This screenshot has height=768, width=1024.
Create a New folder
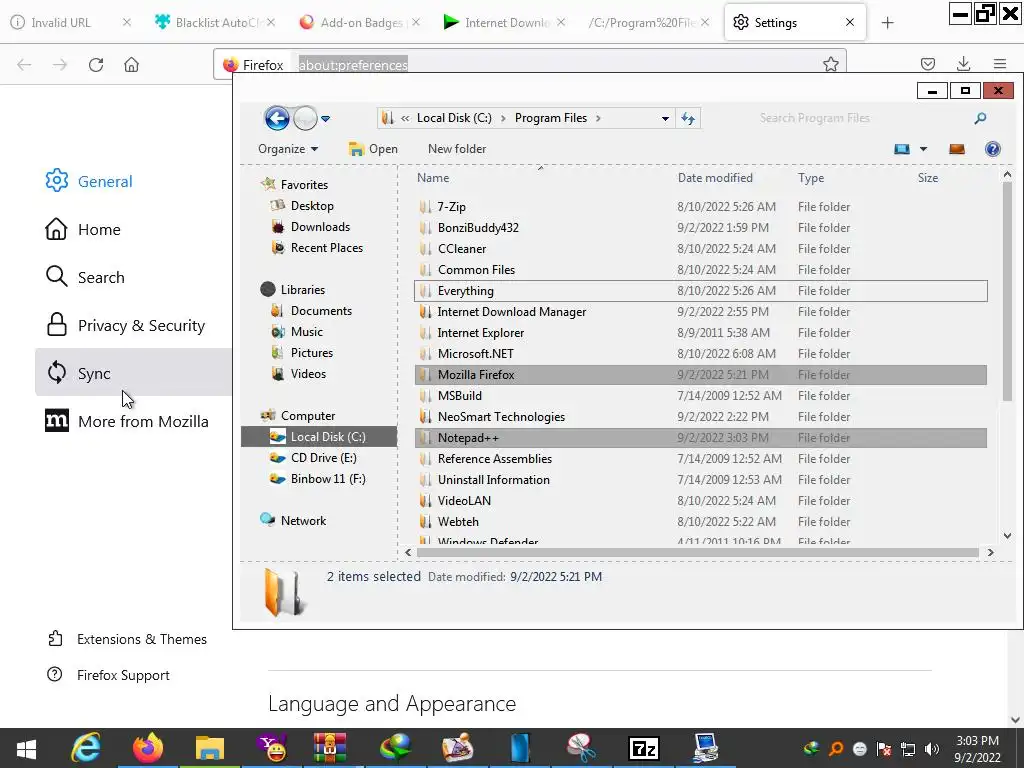pyautogui.click(x=456, y=149)
